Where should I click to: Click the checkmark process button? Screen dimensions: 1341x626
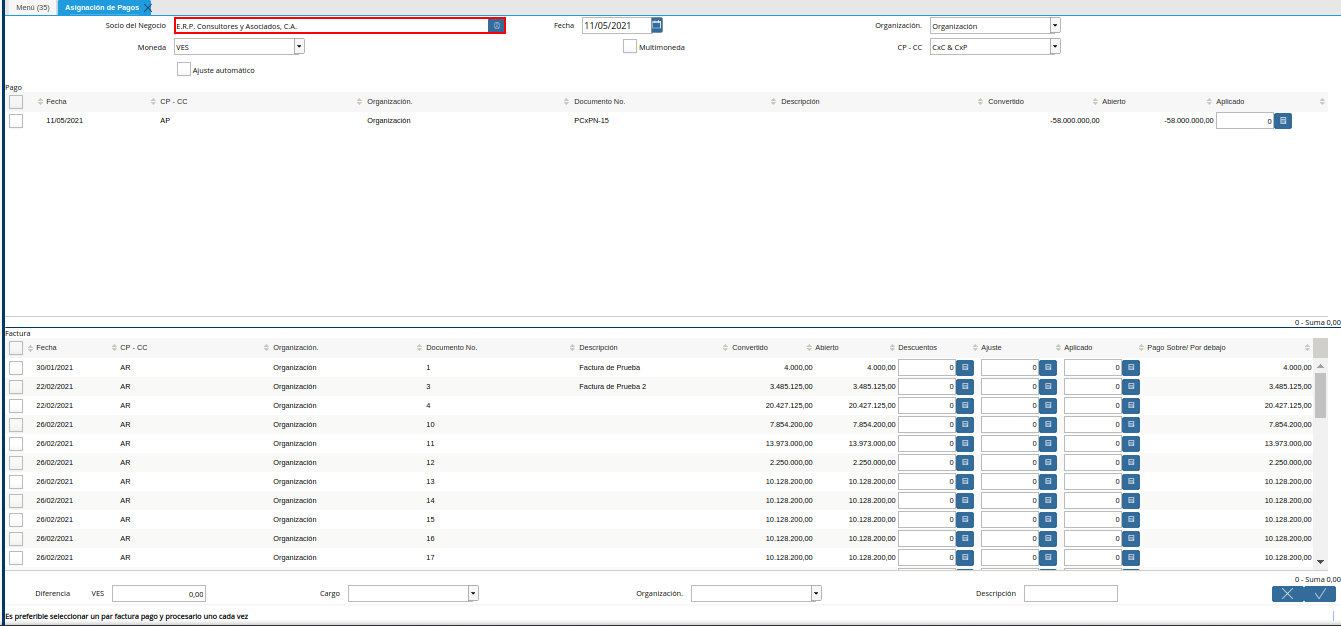click(1320, 594)
